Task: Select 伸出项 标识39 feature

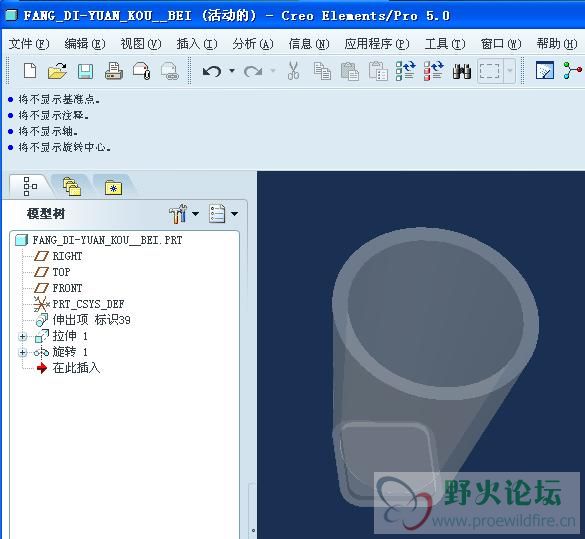Action: 91,320
